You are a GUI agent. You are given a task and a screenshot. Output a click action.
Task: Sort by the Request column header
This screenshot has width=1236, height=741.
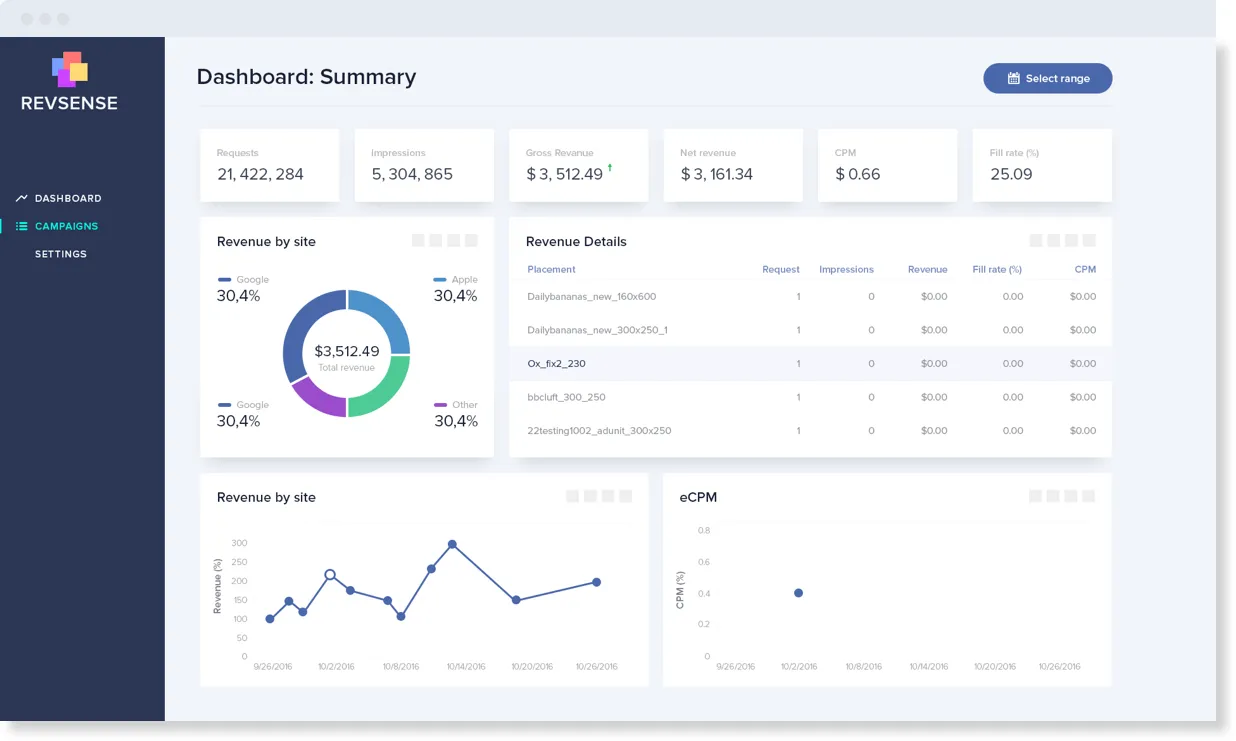click(x=781, y=269)
